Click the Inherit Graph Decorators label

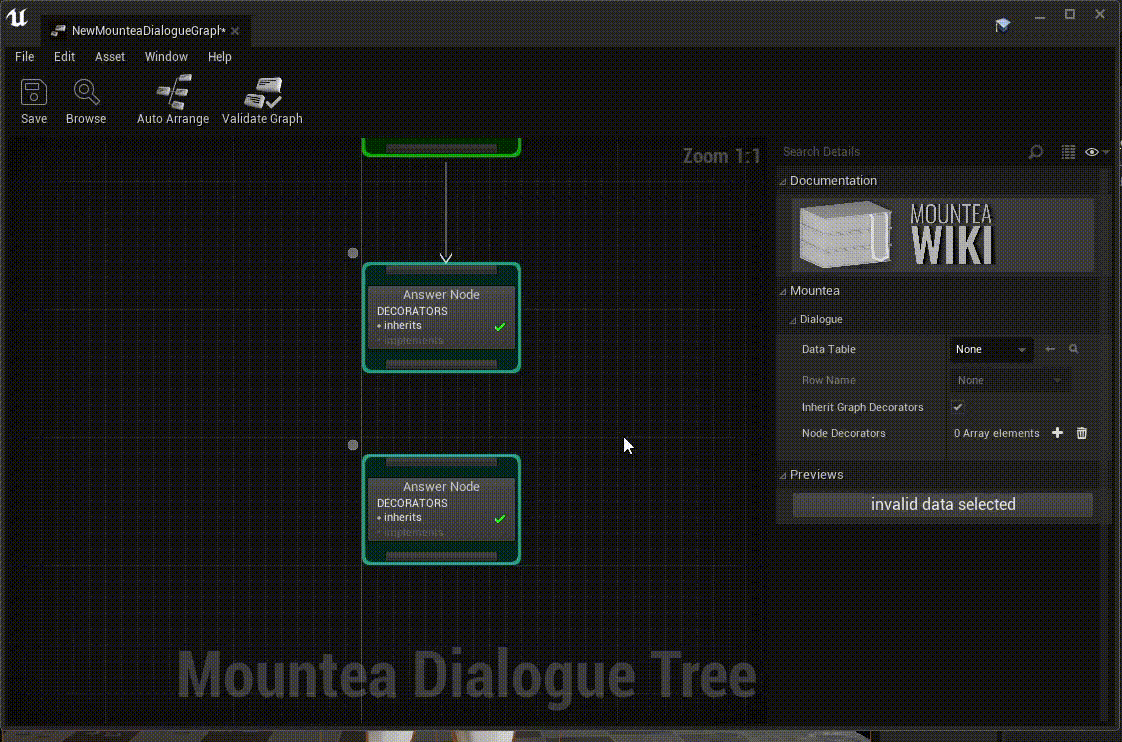(862, 407)
